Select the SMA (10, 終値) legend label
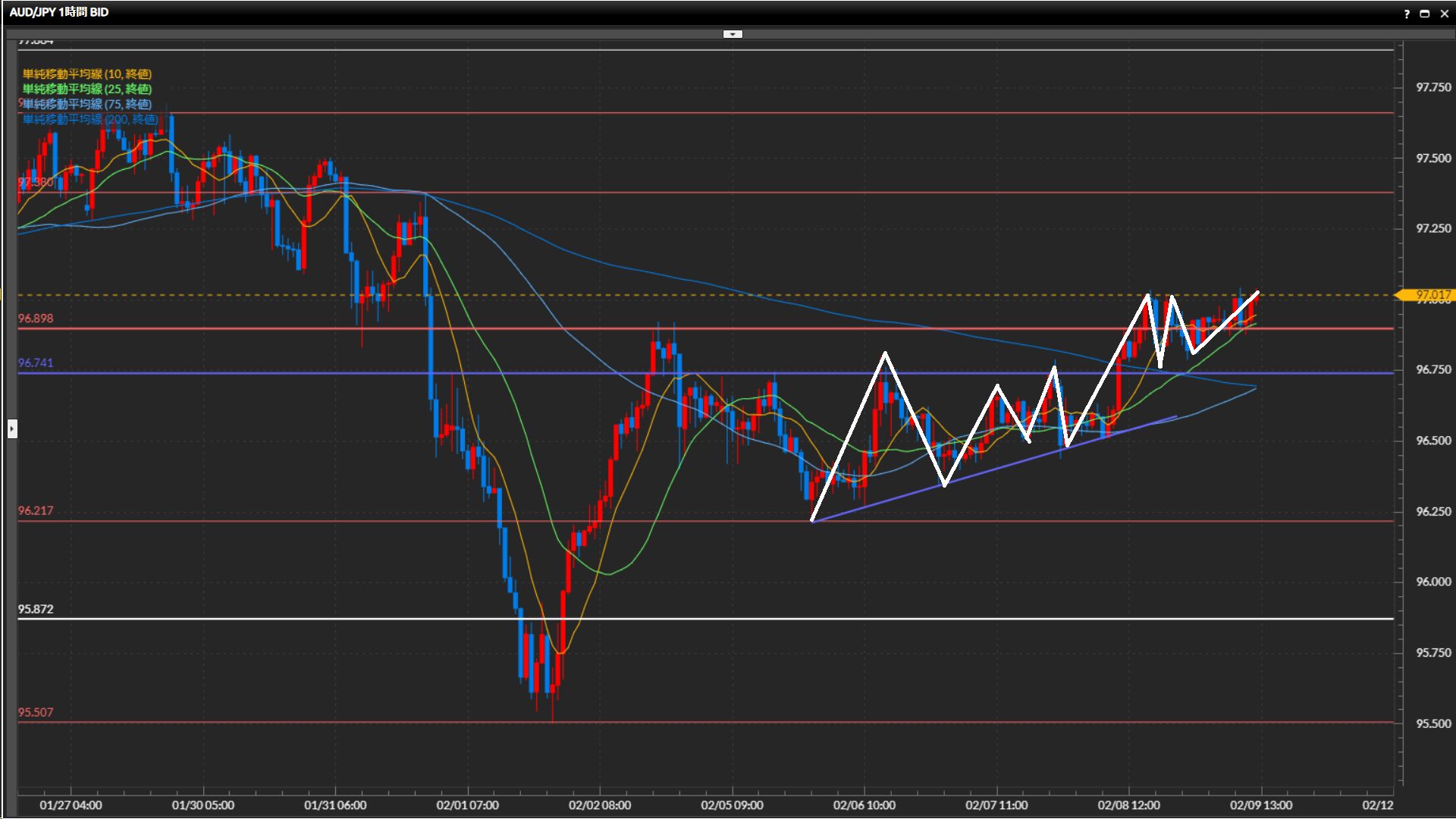The height and width of the screenshot is (819, 1456). (86, 74)
